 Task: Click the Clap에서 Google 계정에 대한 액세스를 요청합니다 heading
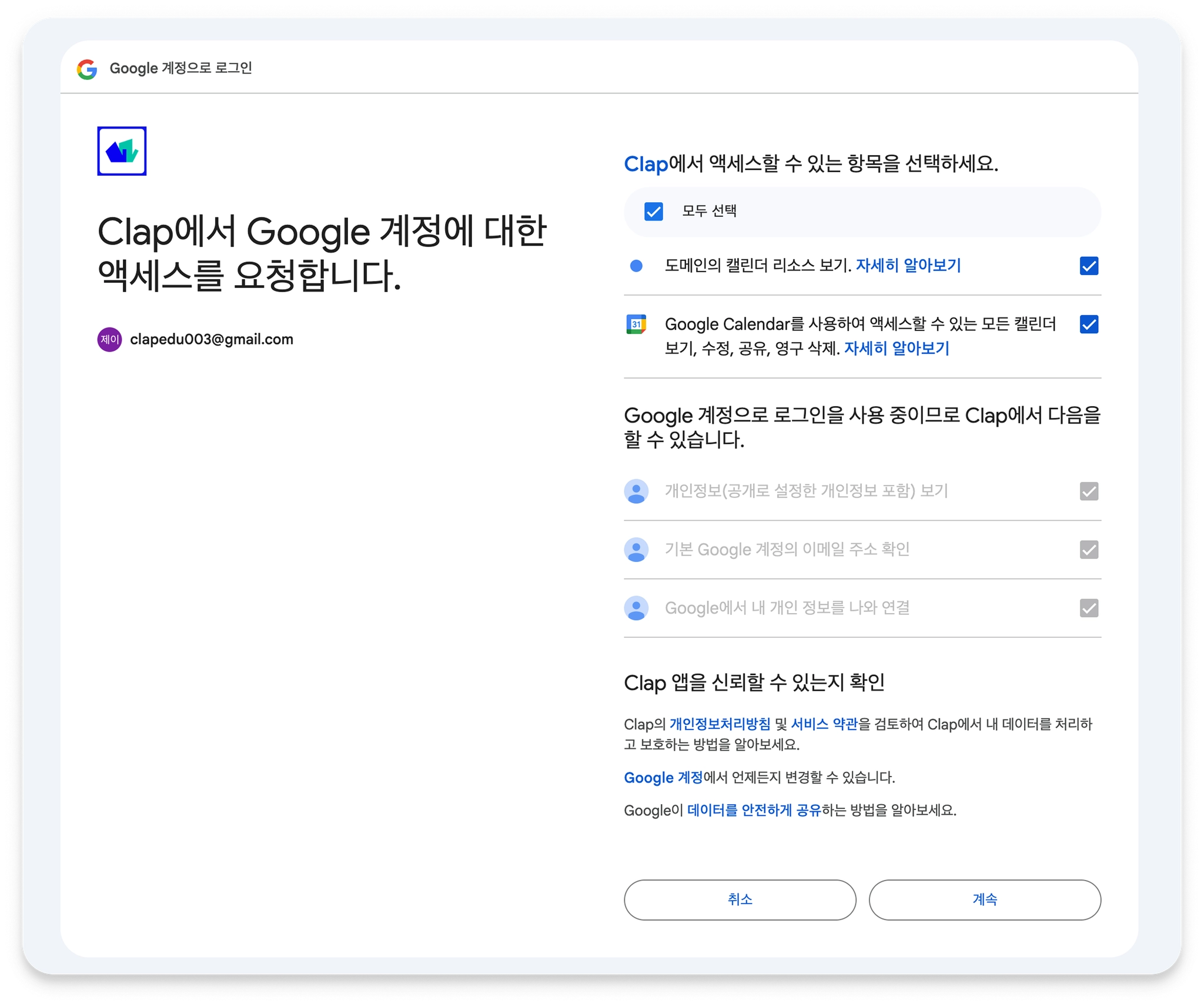[322, 253]
